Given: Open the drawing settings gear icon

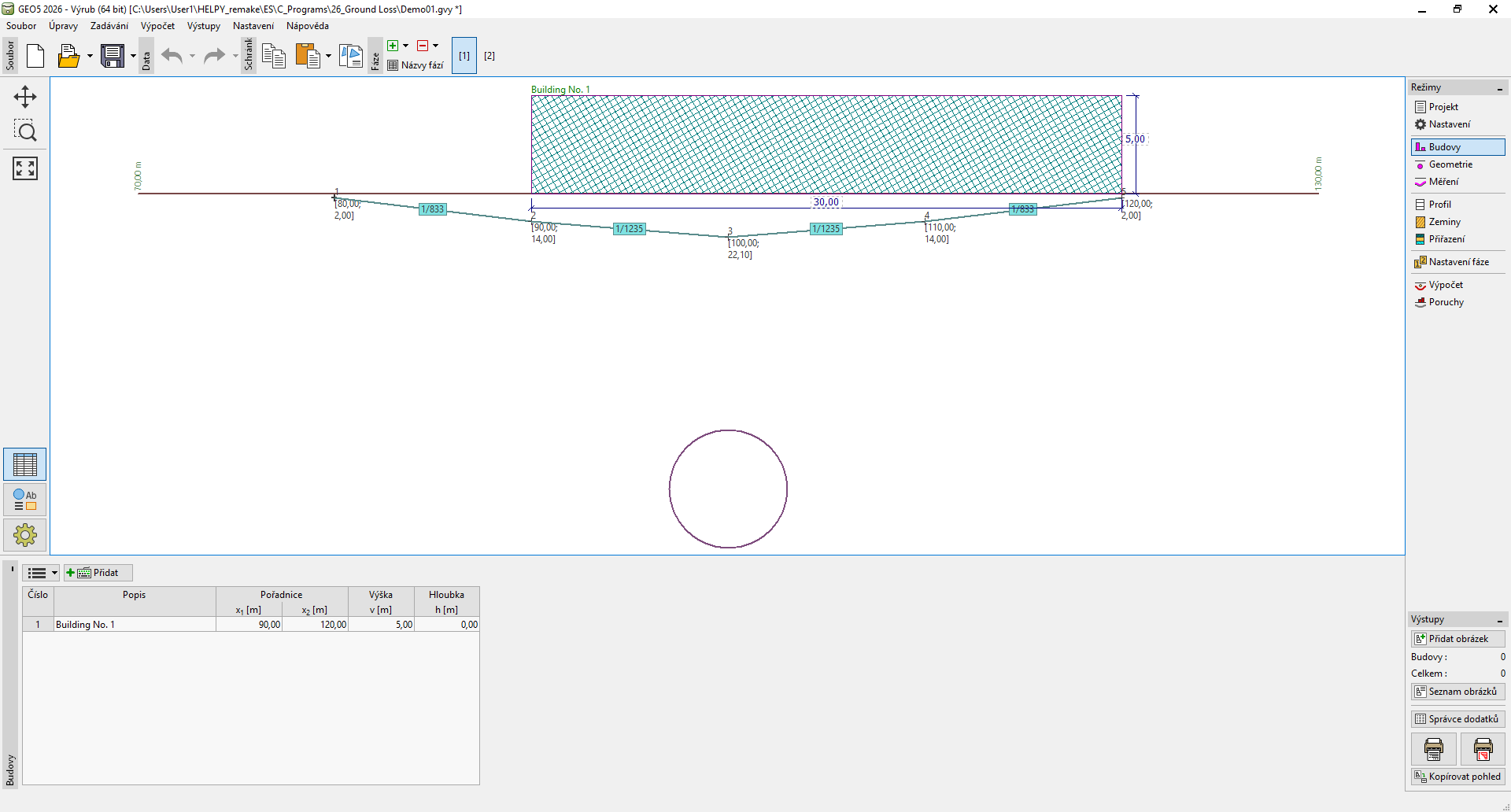Looking at the screenshot, I should [x=25, y=535].
